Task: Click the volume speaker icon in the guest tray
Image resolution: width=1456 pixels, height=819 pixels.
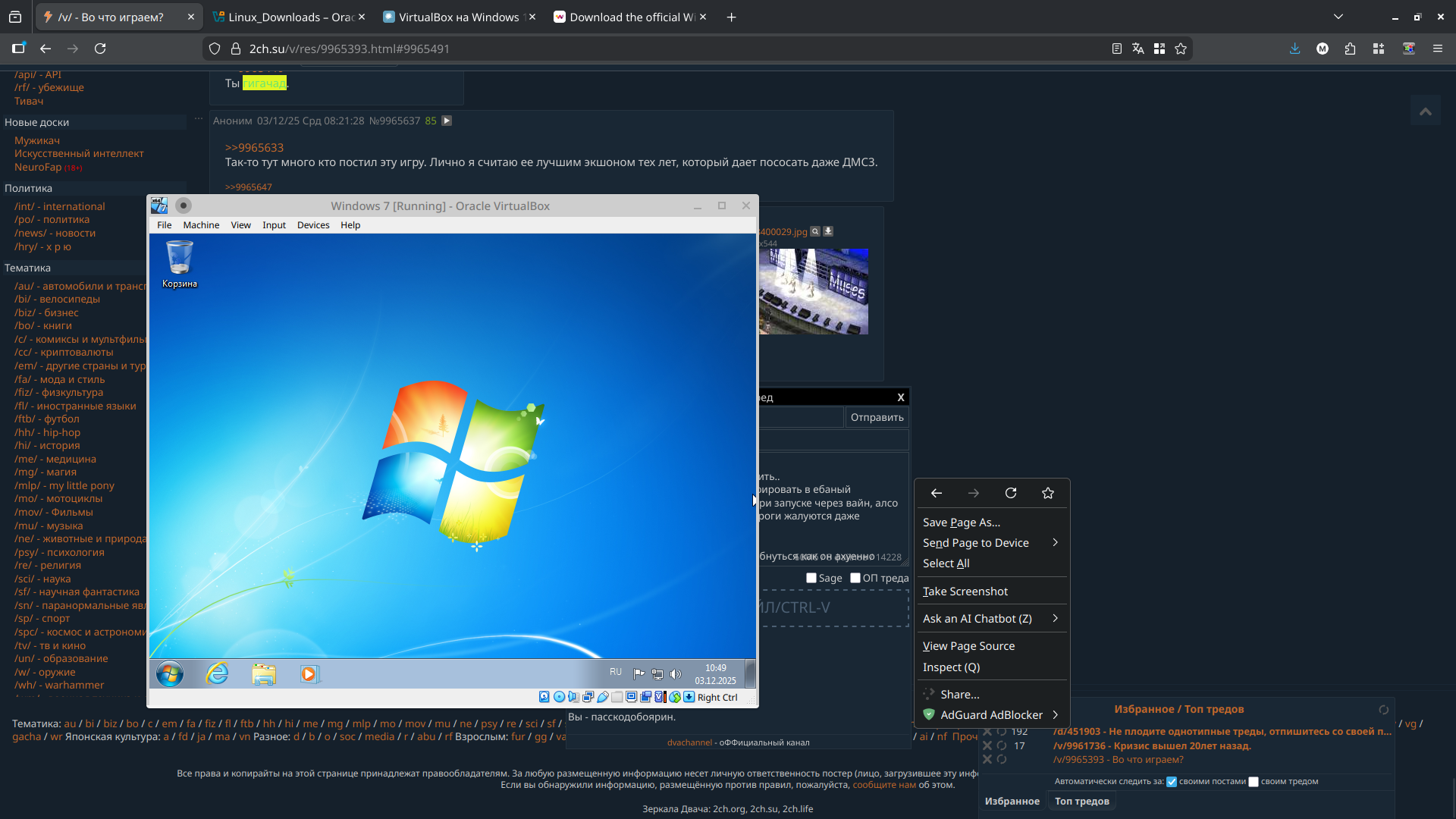Action: (676, 673)
